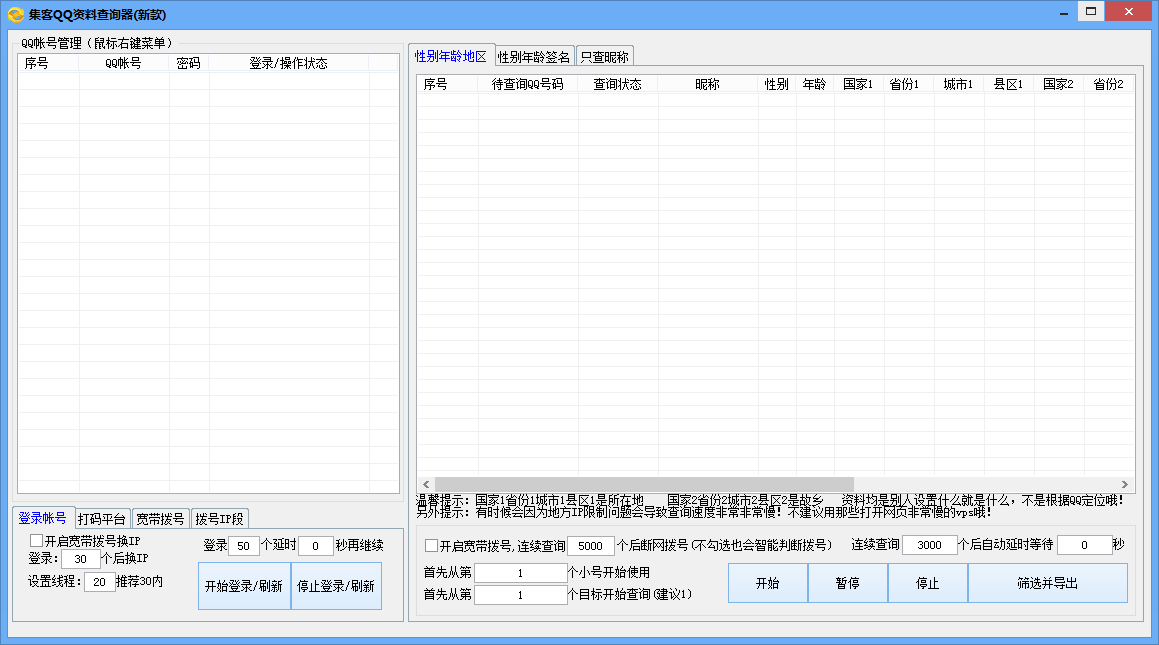1159x645 pixels.
Task: Focus the 个目标开始查询 number field
Action: pyautogui.click(x=520, y=595)
